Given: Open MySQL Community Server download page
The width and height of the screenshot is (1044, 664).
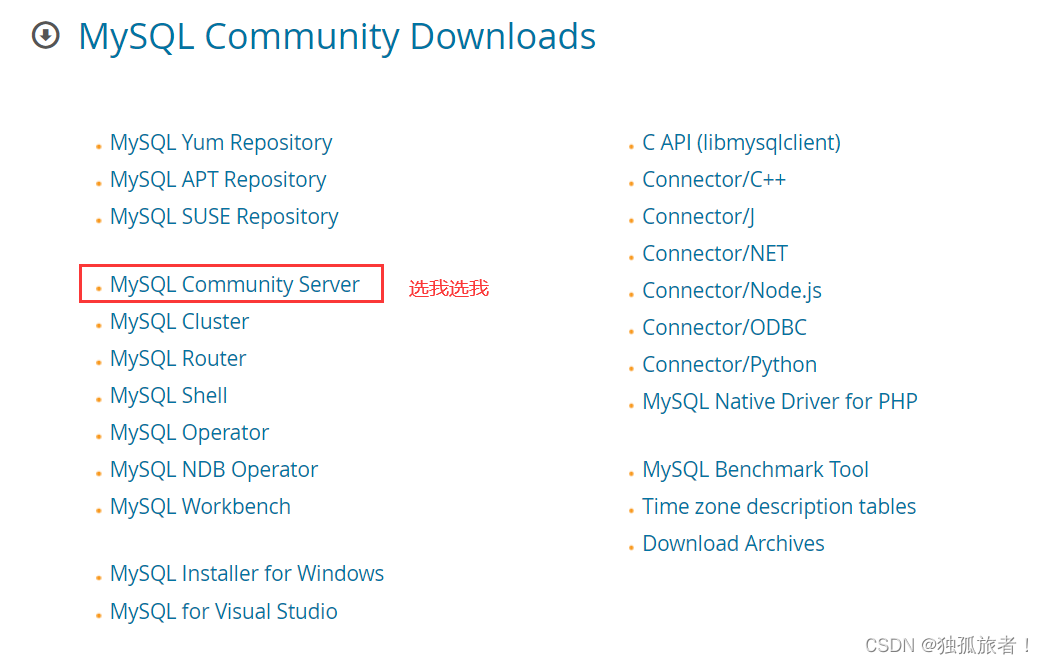Looking at the screenshot, I should pyautogui.click(x=235, y=285).
